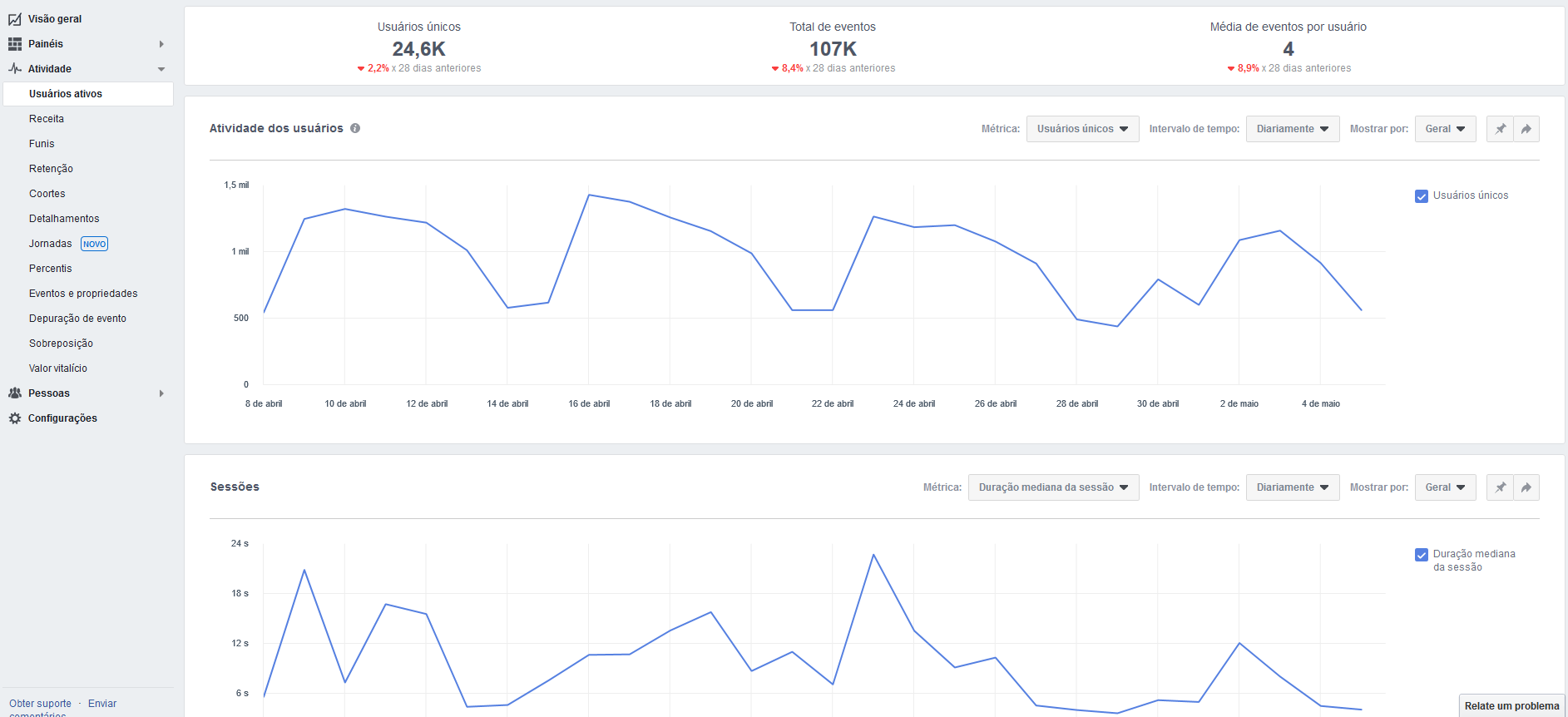Pin the Sessões chart
Image resolution: width=1568 pixels, height=717 pixels.
[1500, 487]
